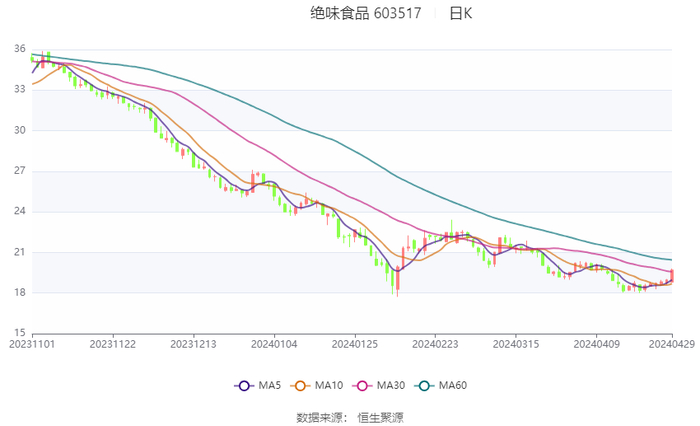The height and width of the screenshot is (426, 700).
Task: Select the 20240223 x-axis date label
Action: pos(435,344)
